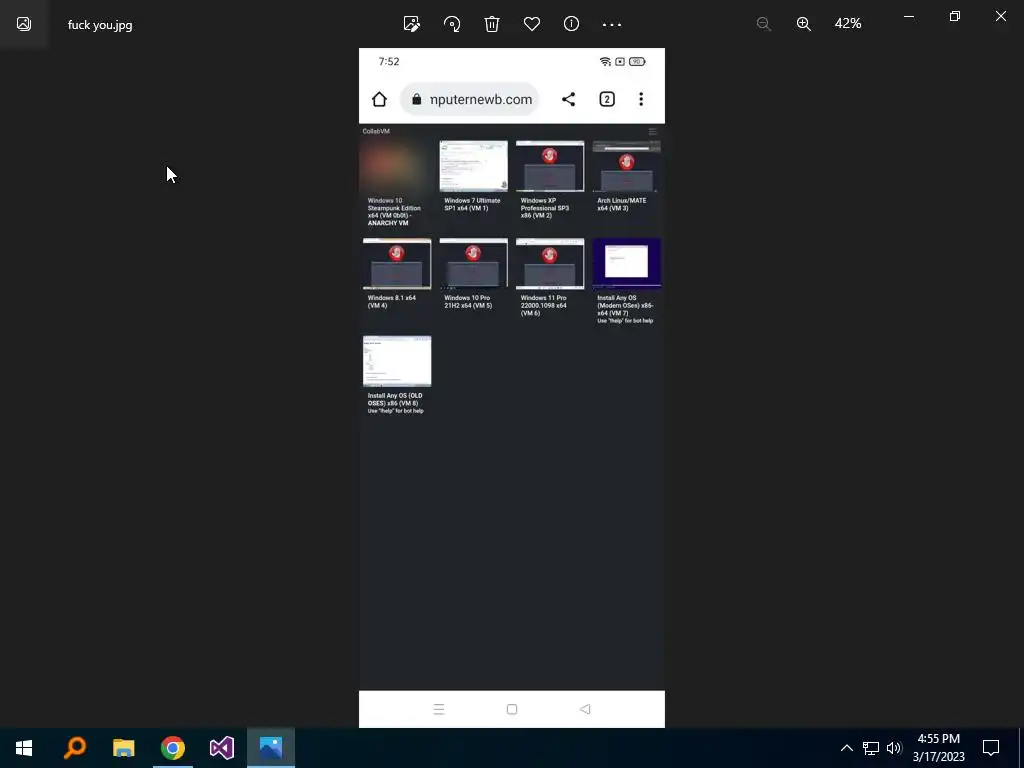Open the orange search magnifier on taskbar
The width and height of the screenshot is (1024, 768).
point(74,748)
